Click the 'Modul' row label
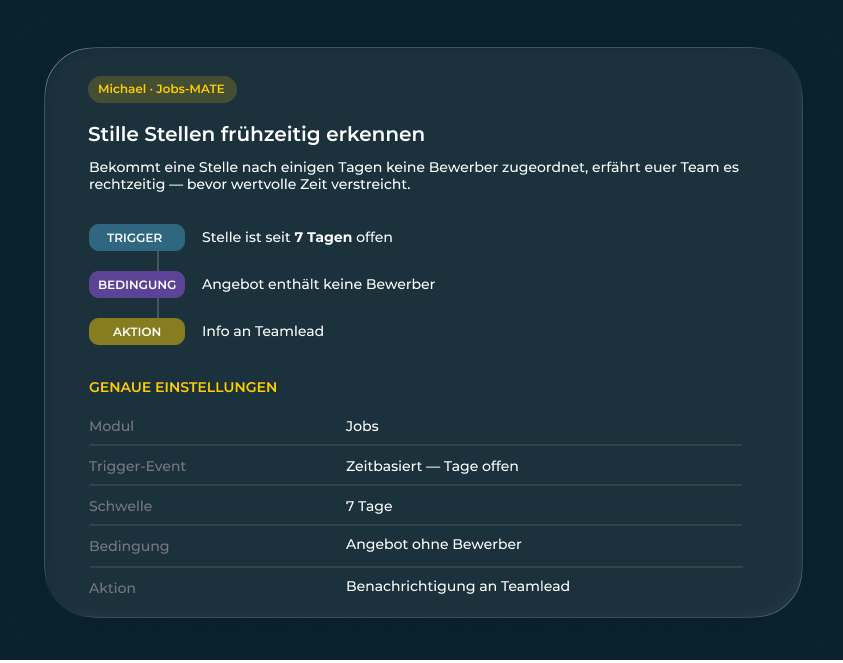843x663 pixels. (111, 426)
